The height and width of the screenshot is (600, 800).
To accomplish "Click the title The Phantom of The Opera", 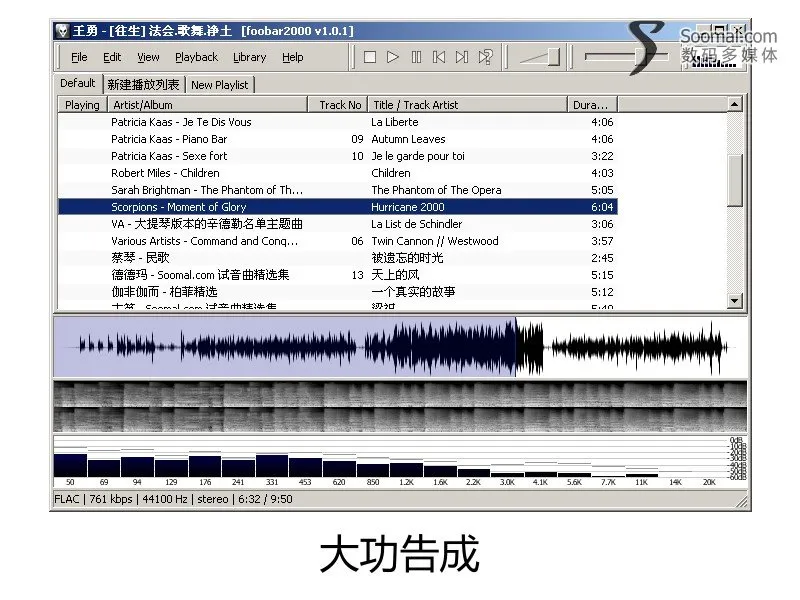I will [436, 190].
